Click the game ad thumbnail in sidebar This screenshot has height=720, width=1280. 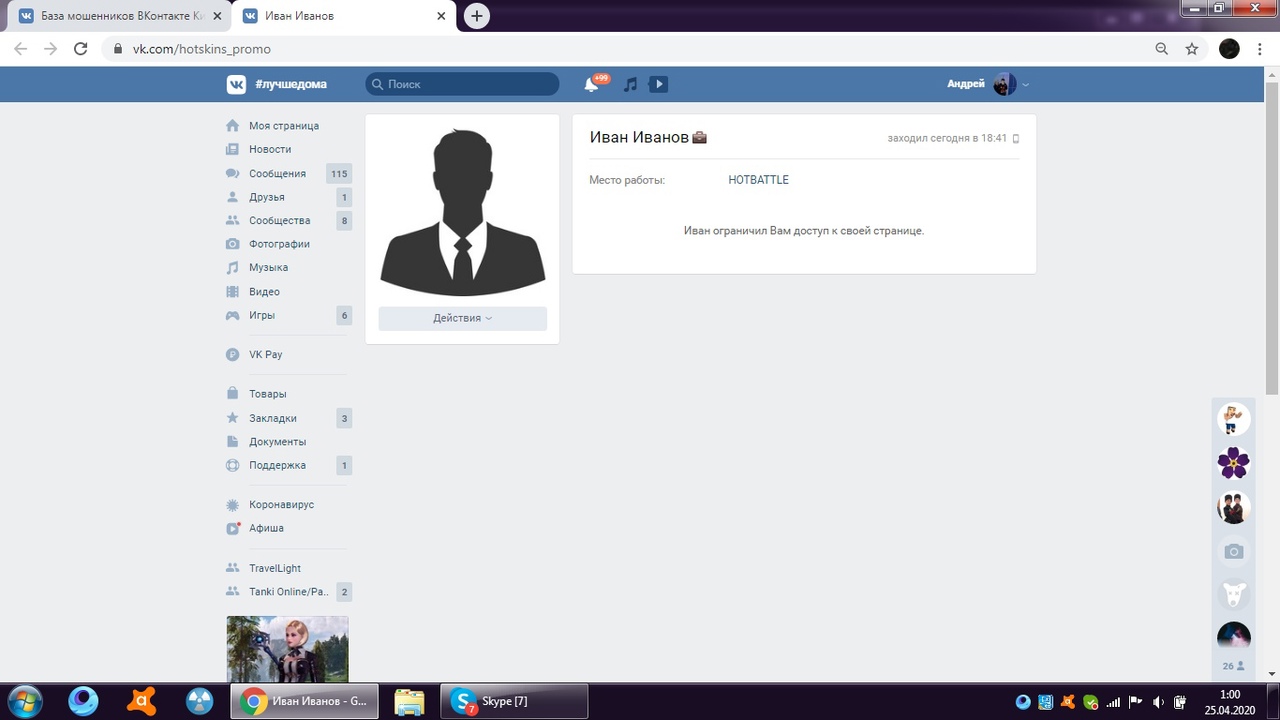pos(287,648)
